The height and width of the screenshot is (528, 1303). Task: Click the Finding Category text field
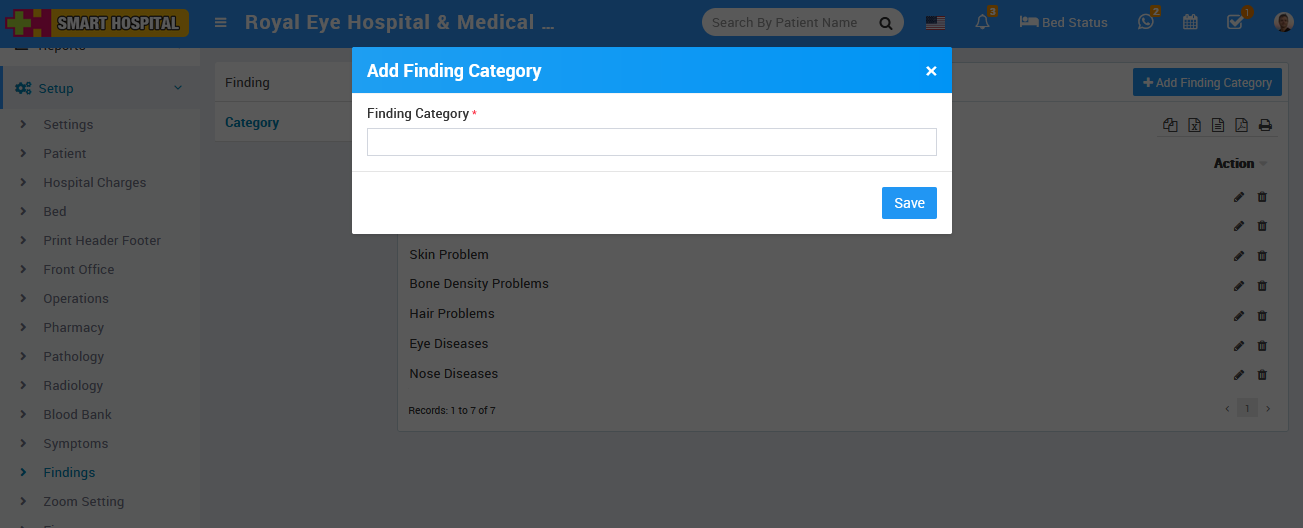[x=651, y=142]
